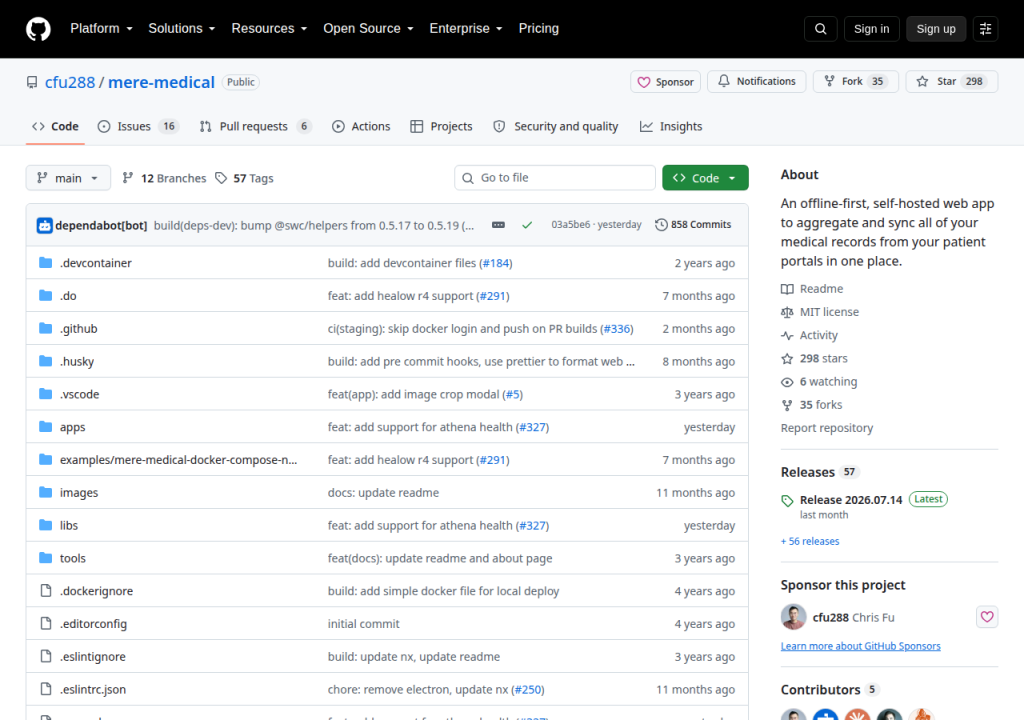Screen dimensions: 1024x720
Task: Open the search magnifier button in header
Action: [x=821, y=29]
